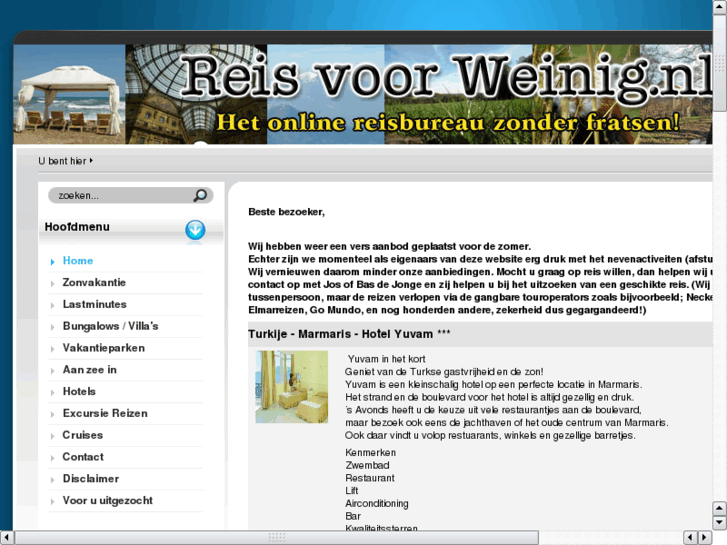
Task: Click the horizontal scrollbar thumb
Action: click(x=277, y=538)
